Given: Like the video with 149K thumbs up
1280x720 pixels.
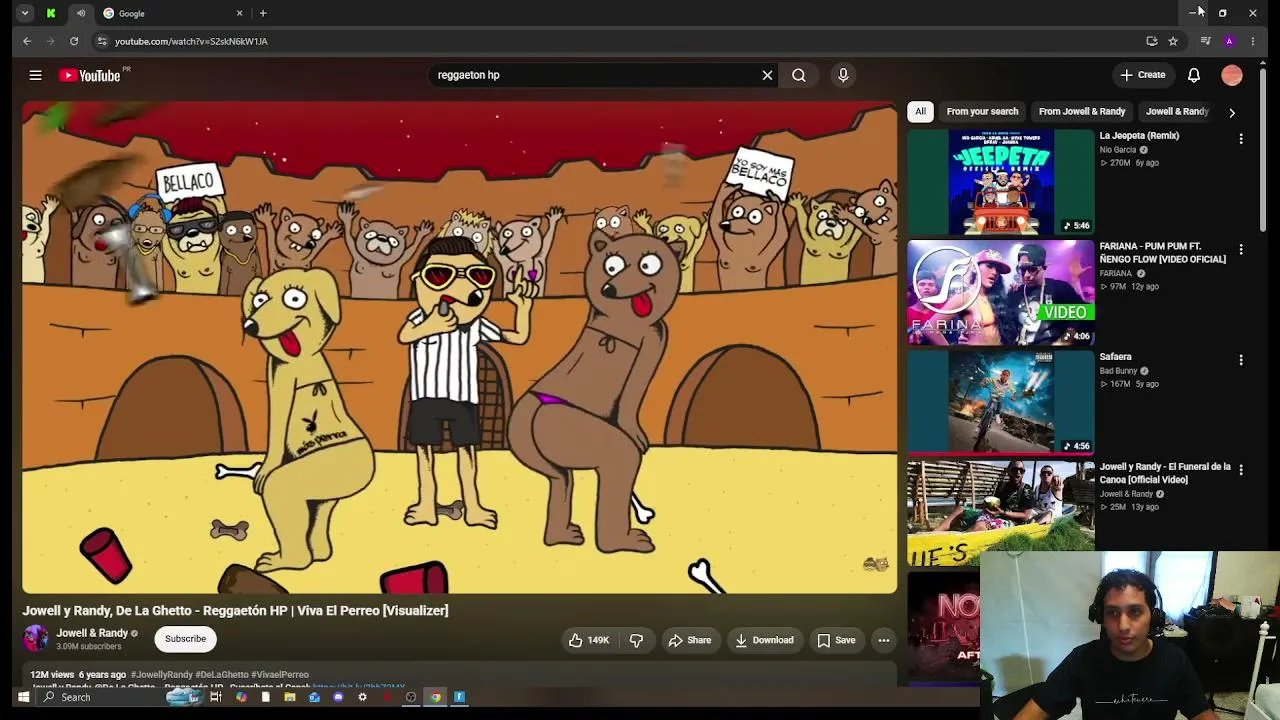Looking at the screenshot, I should pos(588,640).
